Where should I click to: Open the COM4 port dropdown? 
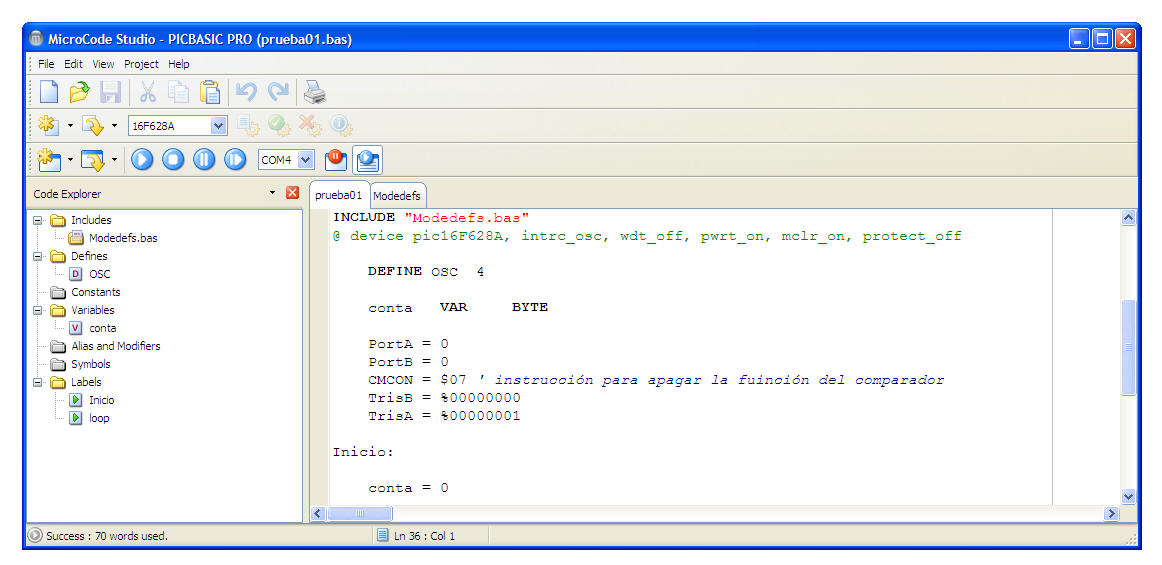pos(306,159)
